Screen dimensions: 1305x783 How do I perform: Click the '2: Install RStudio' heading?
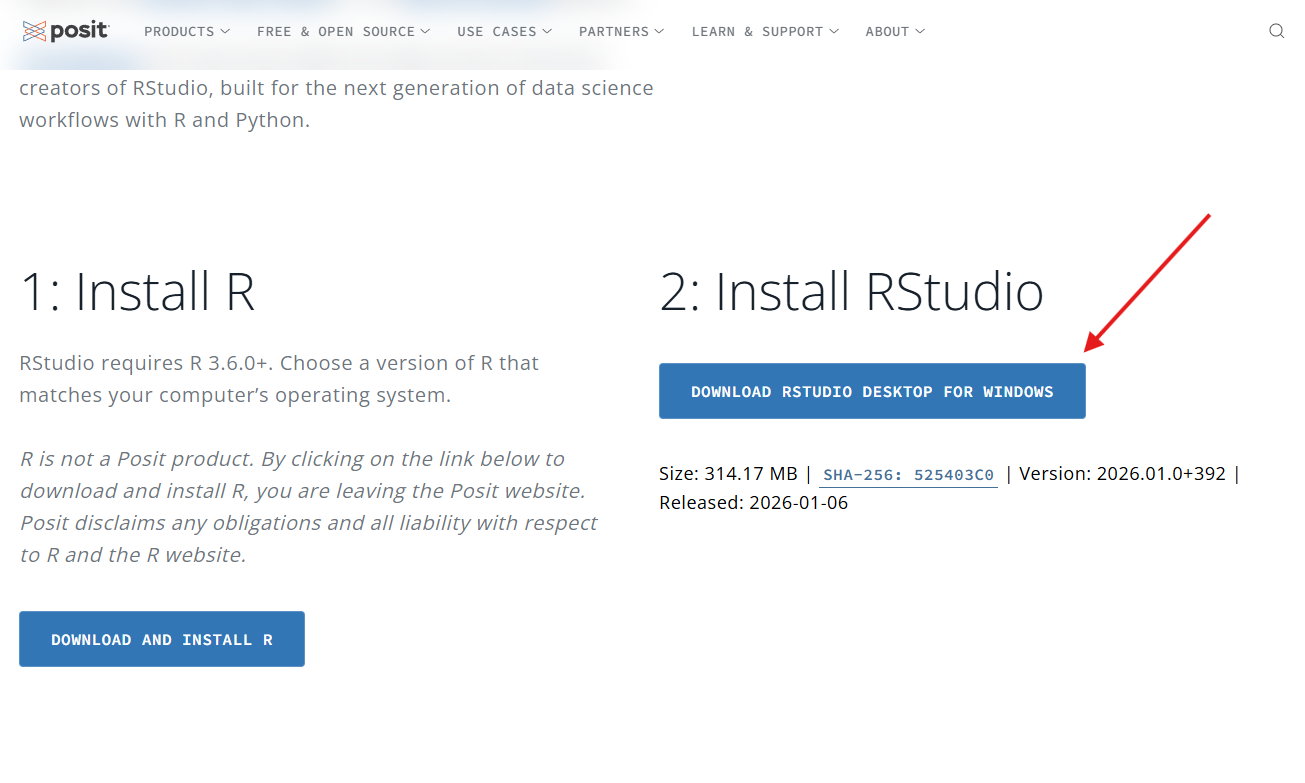[852, 292]
